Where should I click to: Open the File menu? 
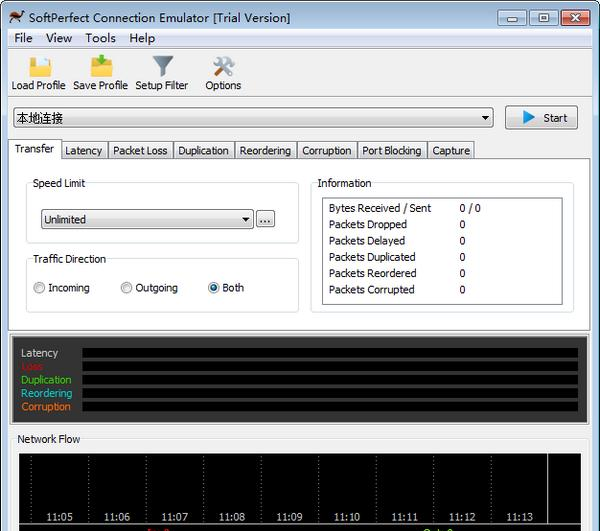pos(23,38)
